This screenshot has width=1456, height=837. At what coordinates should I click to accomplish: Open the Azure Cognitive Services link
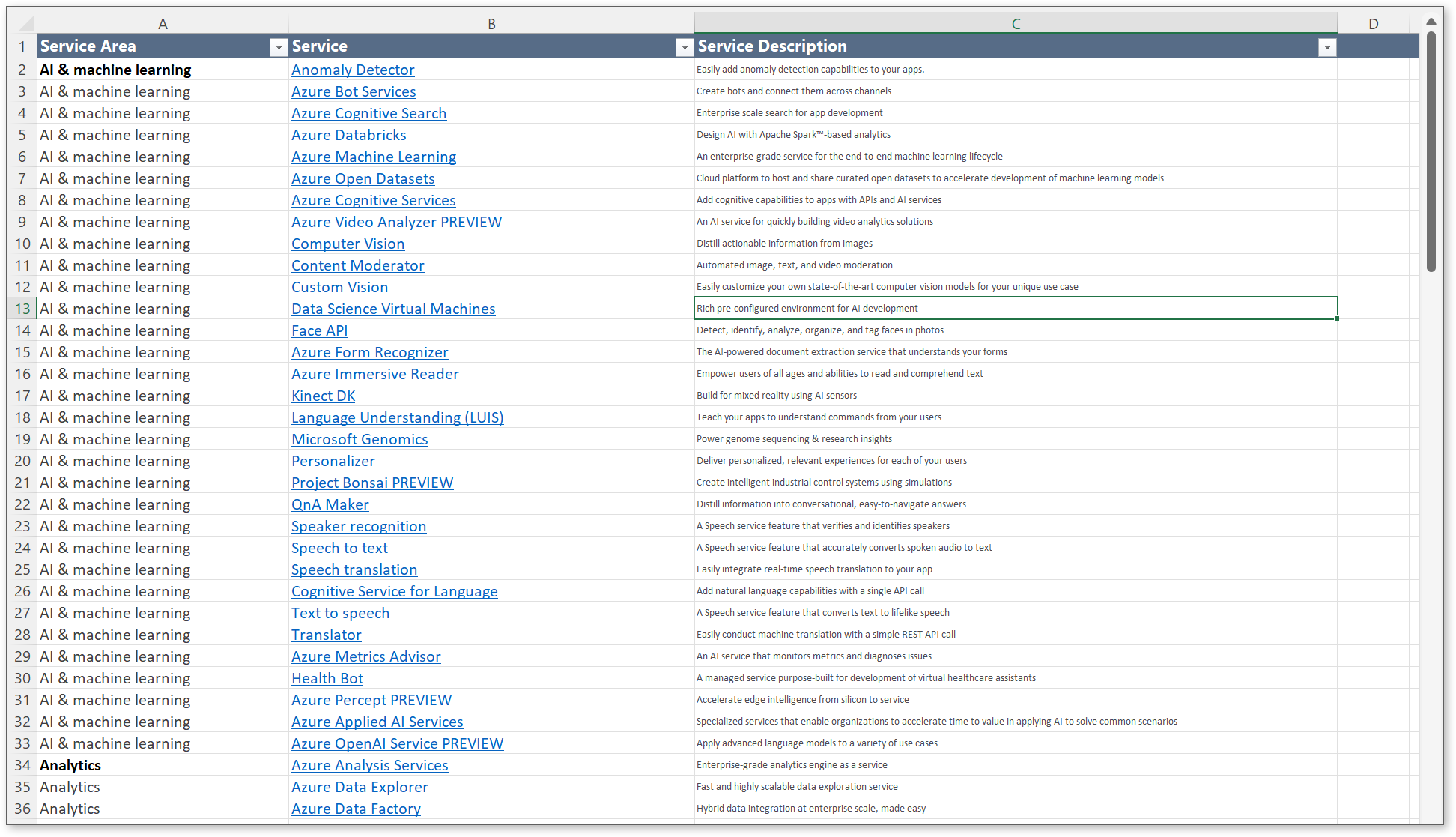tap(374, 200)
